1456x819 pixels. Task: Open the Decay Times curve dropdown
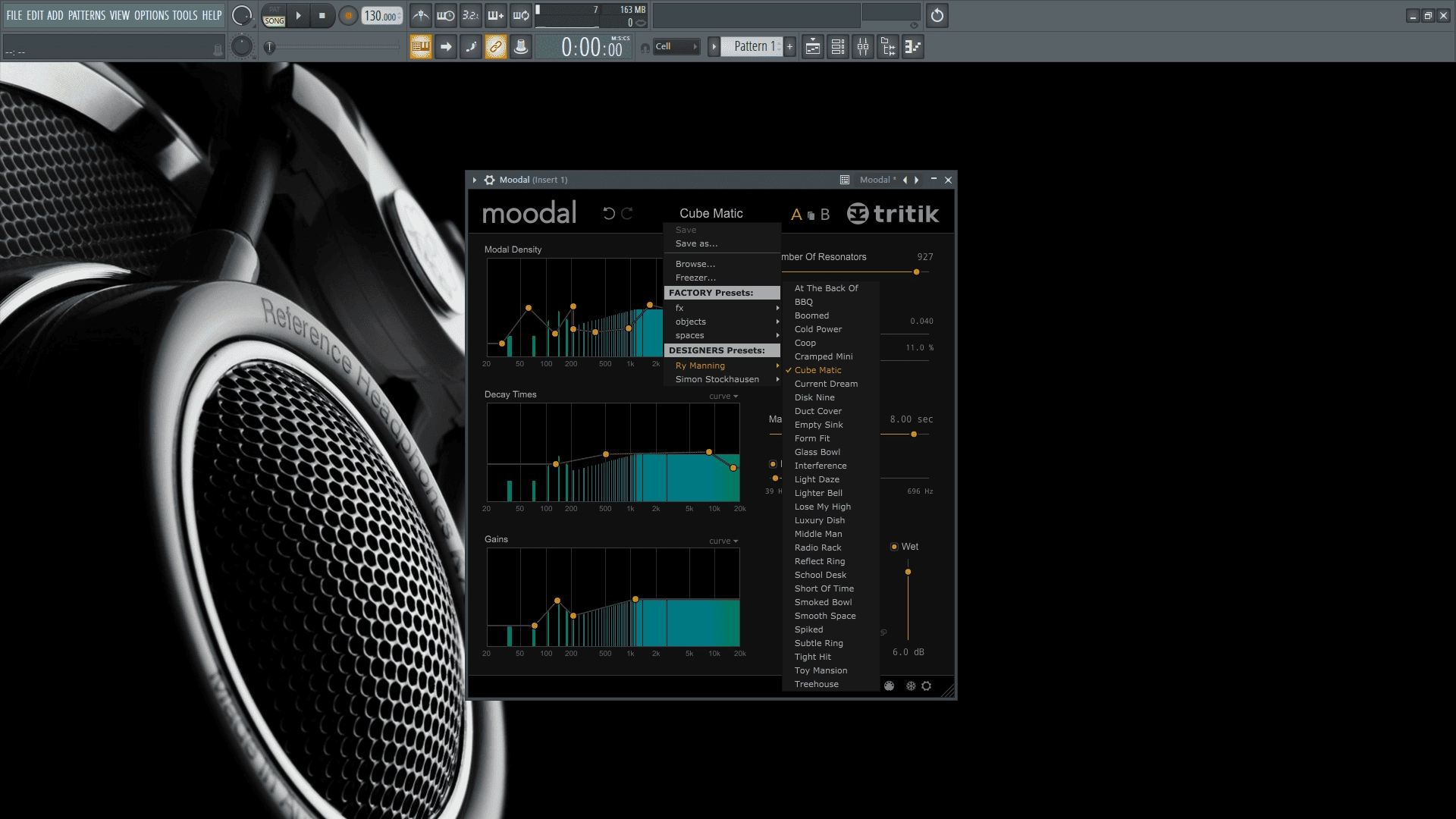[x=723, y=396]
